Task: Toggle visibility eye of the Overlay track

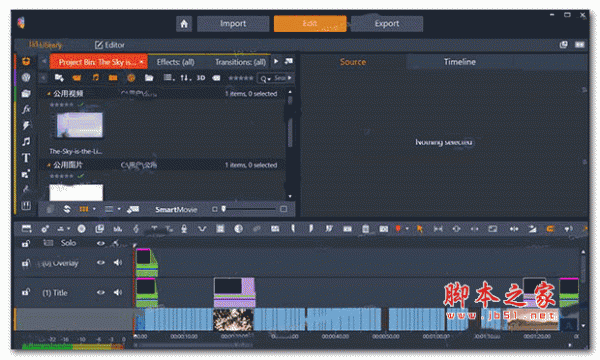Action: pyautogui.click(x=101, y=262)
